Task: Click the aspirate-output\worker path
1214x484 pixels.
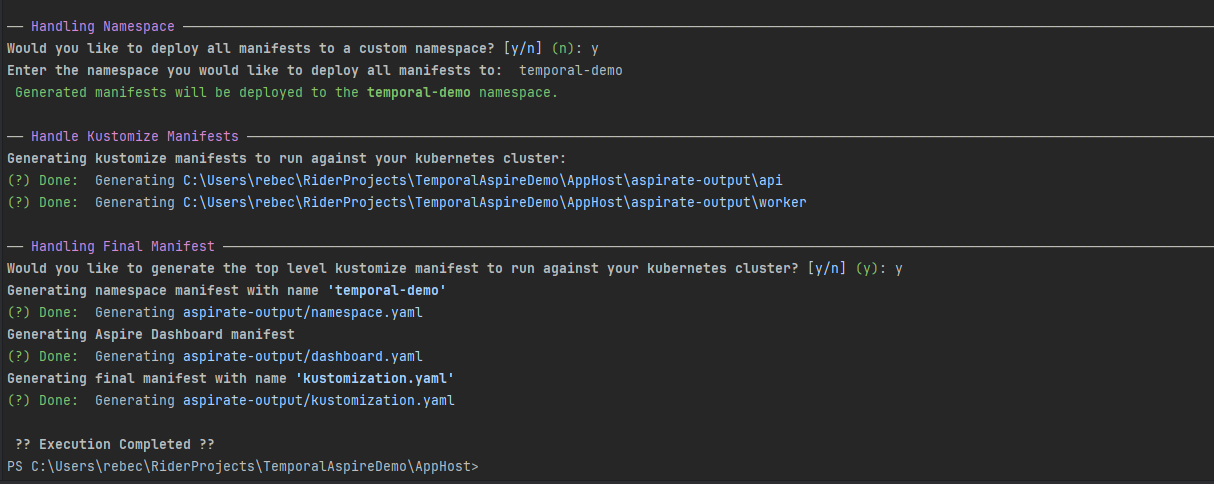Action: pos(495,202)
